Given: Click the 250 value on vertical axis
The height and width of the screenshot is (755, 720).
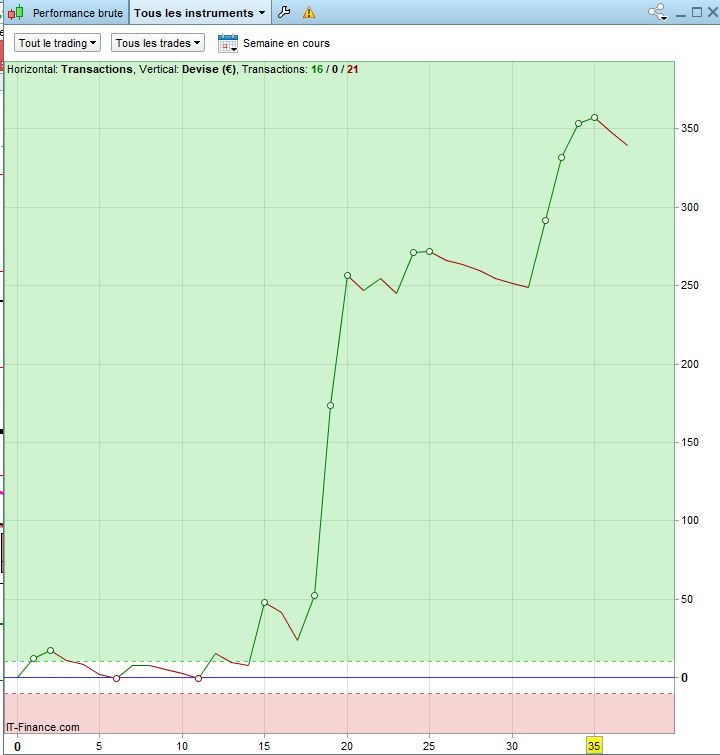Looking at the screenshot, I should [x=690, y=286].
